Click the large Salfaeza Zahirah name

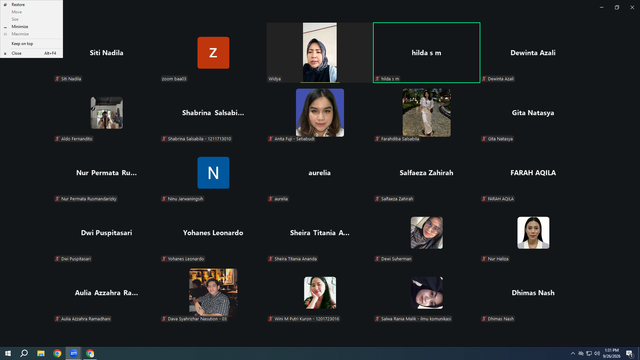pos(426,173)
